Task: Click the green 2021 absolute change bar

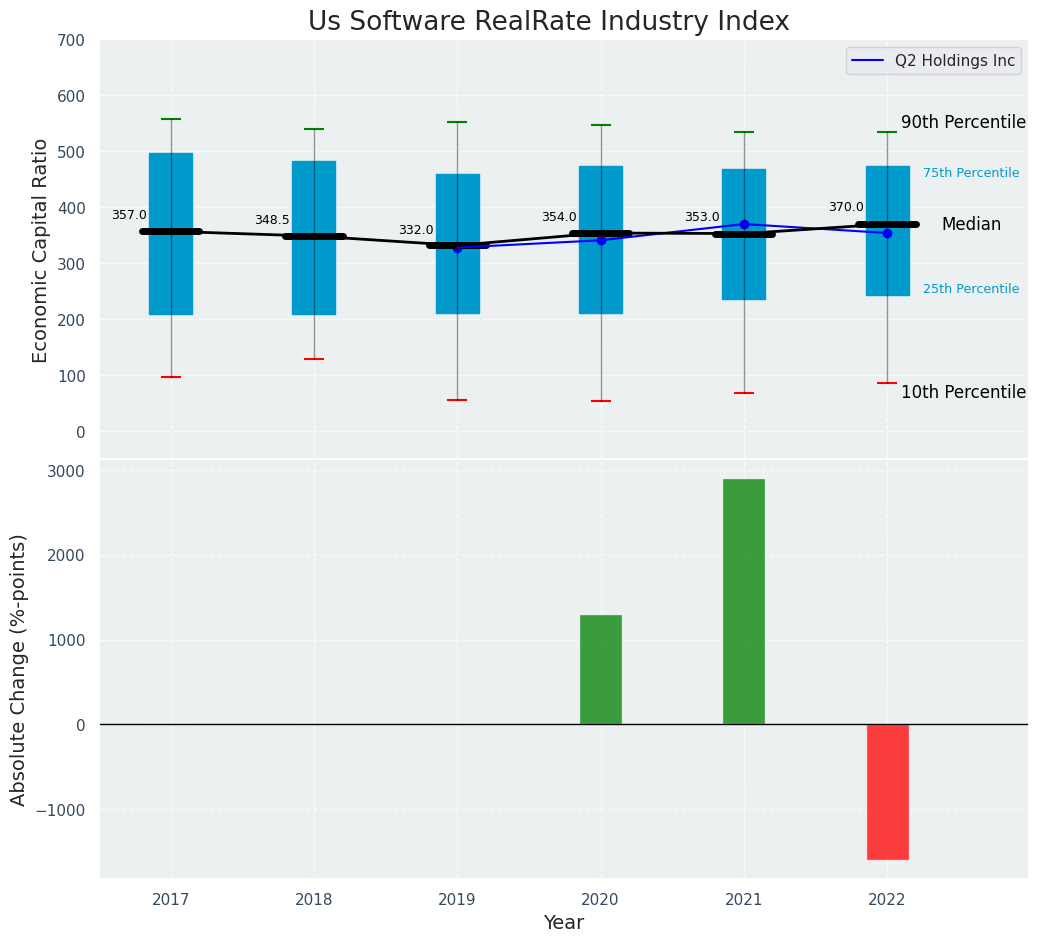Action: point(743,601)
